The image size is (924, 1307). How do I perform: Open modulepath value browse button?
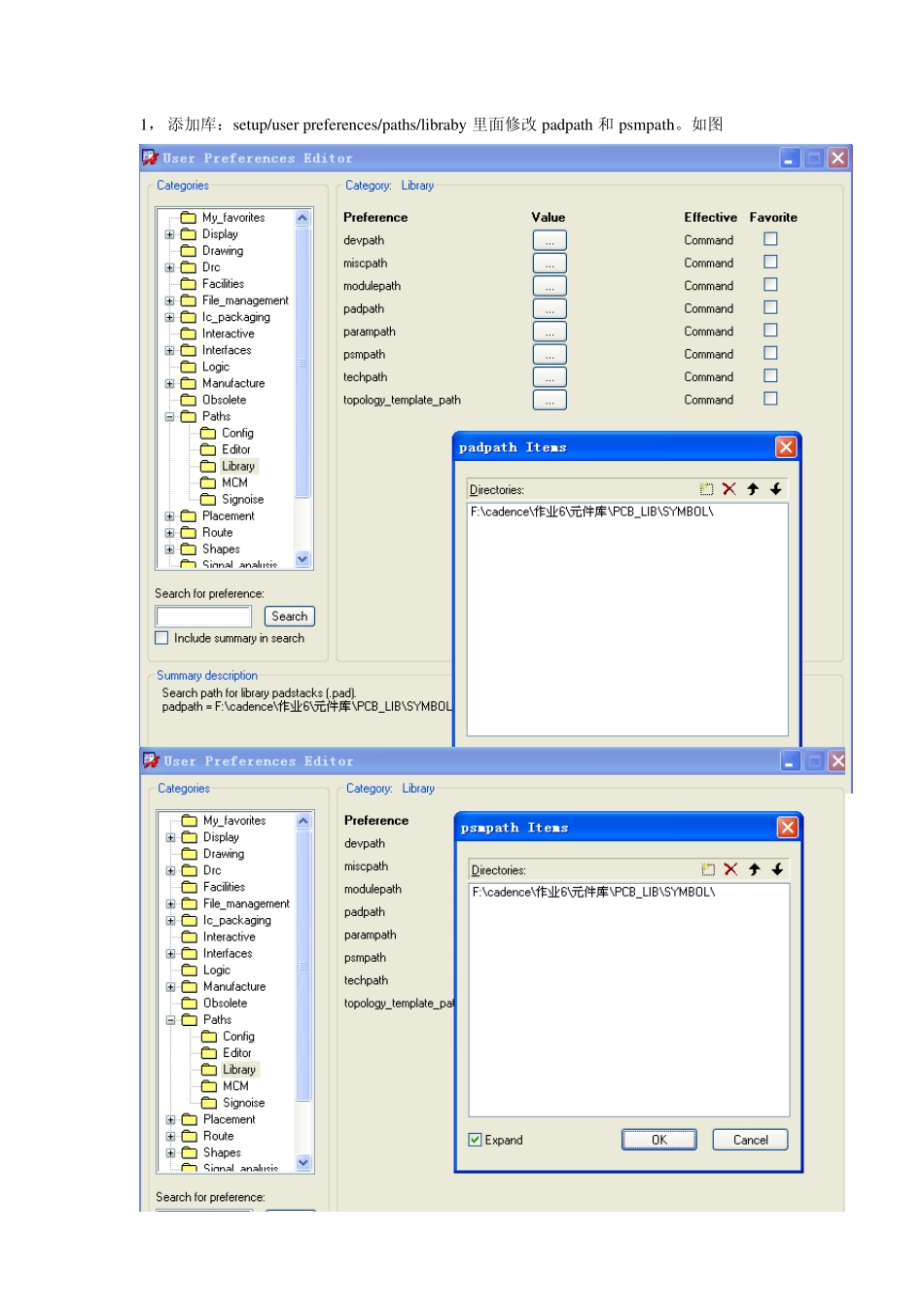(550, 286)
